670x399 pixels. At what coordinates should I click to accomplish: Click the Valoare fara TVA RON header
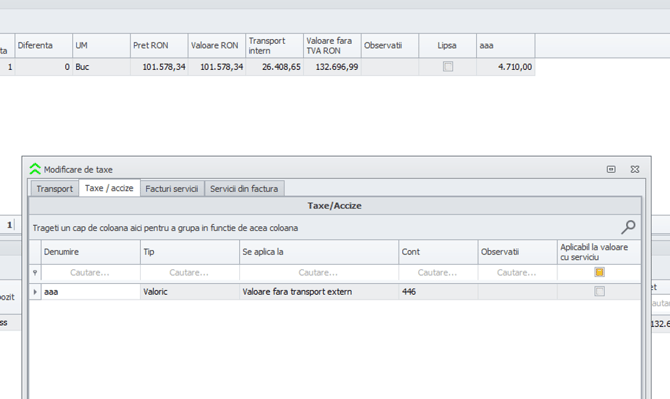[332, 46]
